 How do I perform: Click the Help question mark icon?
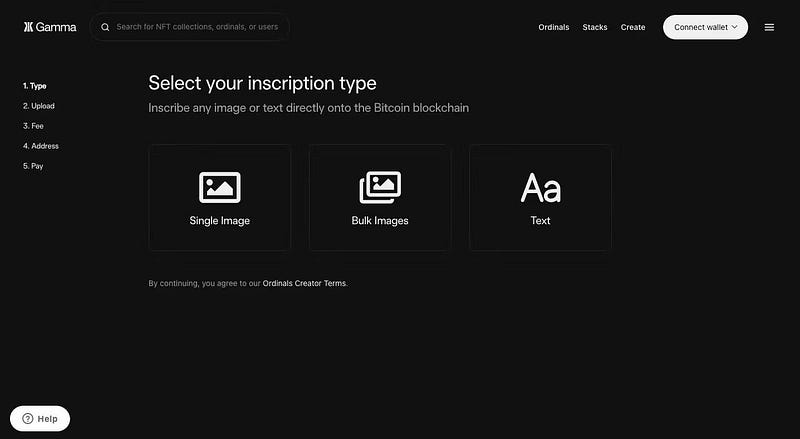click(x=28, y=419)
